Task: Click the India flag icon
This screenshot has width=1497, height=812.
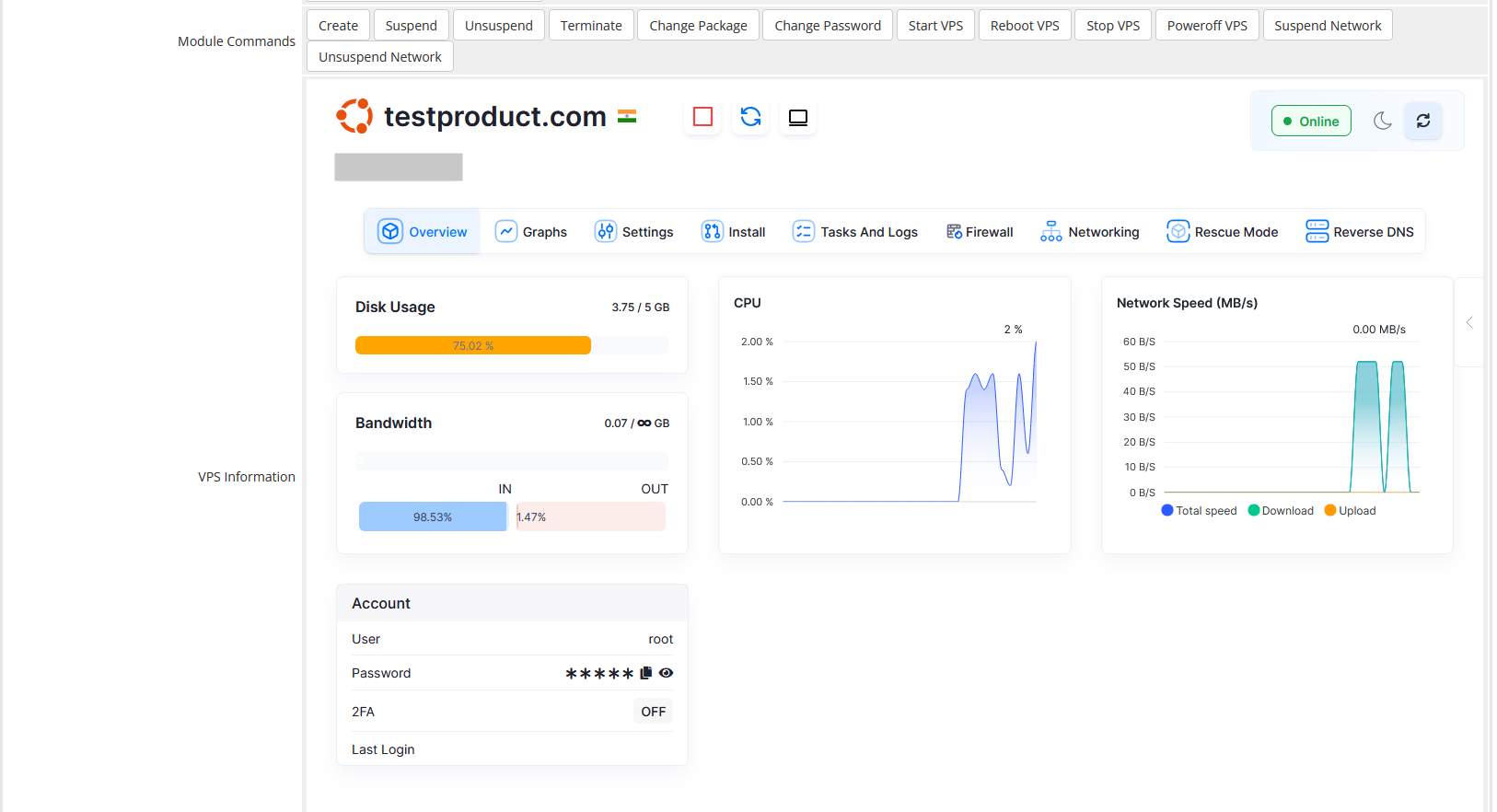Action: point(627,116)
